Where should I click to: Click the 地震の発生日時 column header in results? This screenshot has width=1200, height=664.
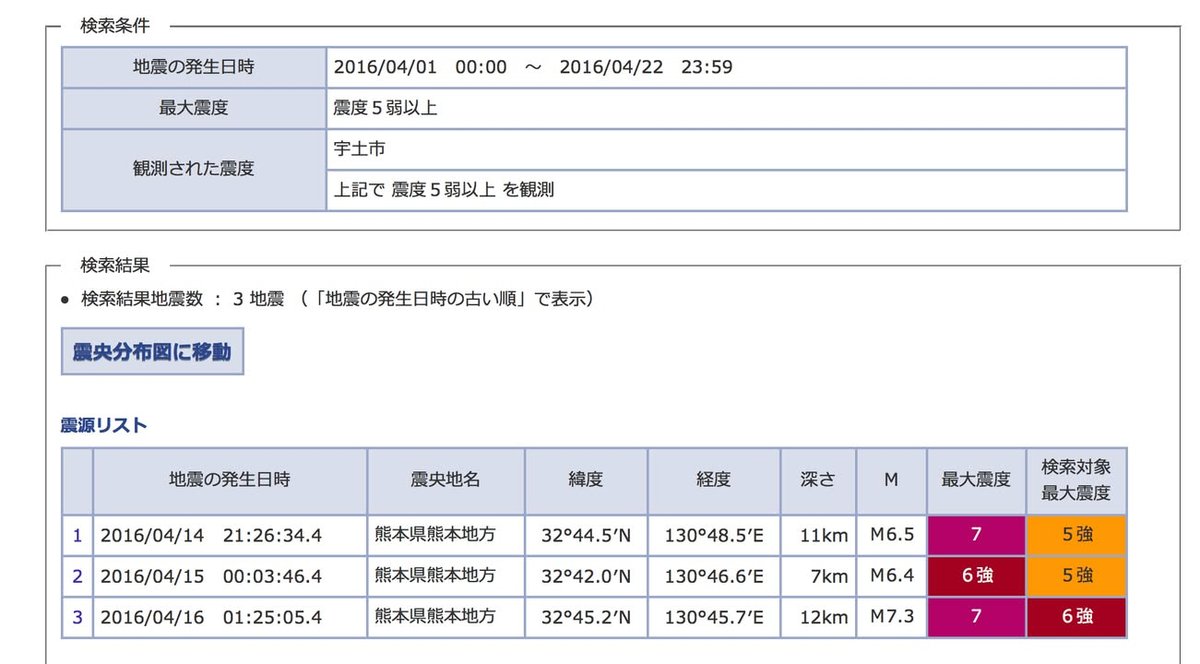[229, 480]
